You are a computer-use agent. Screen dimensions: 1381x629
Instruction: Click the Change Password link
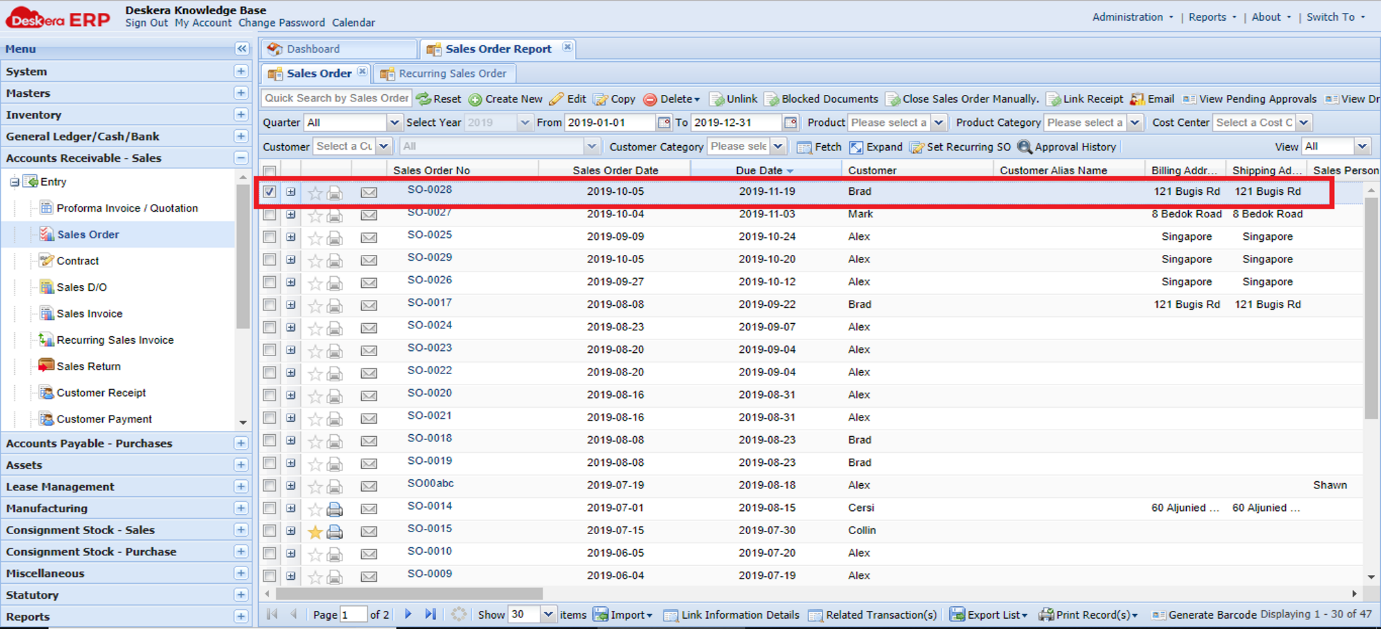pos(281,23)
